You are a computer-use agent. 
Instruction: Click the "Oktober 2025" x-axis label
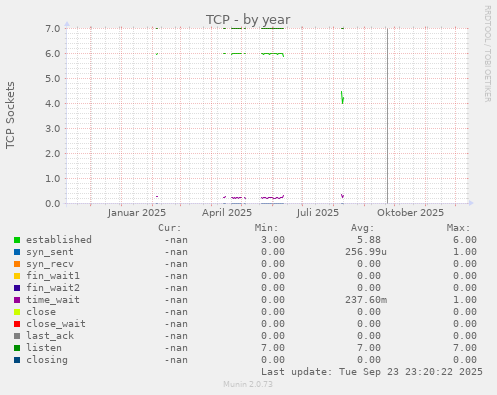coord(410,213)
